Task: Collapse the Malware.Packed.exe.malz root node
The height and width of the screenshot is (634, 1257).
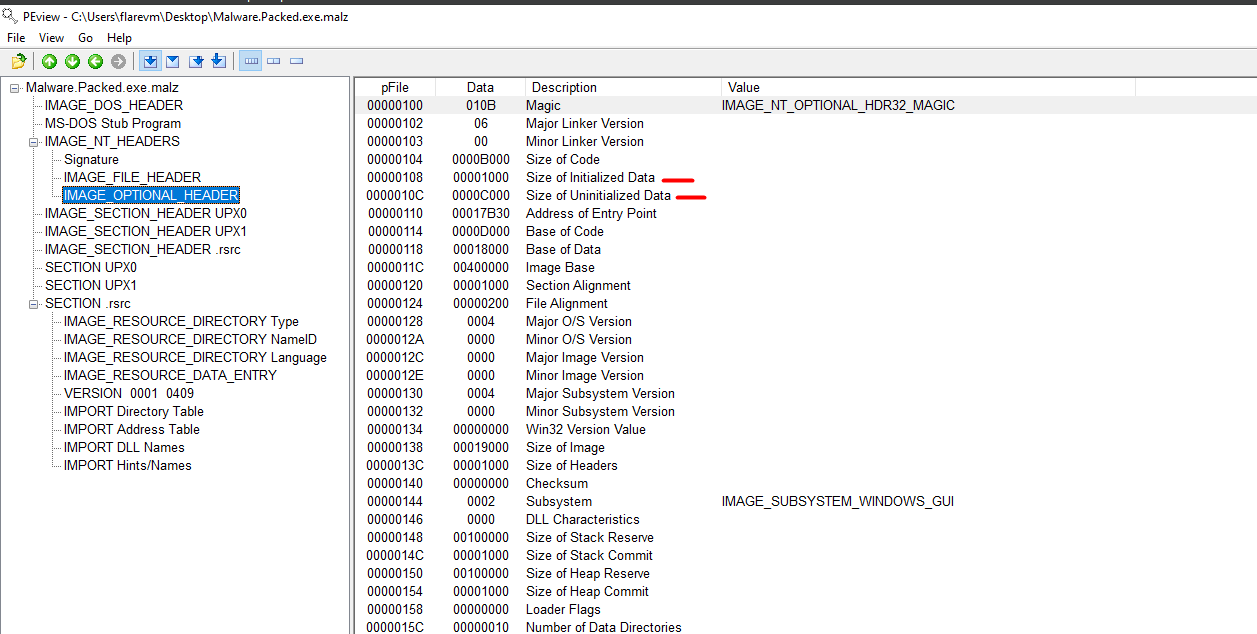Action: (x=15, y=88)
